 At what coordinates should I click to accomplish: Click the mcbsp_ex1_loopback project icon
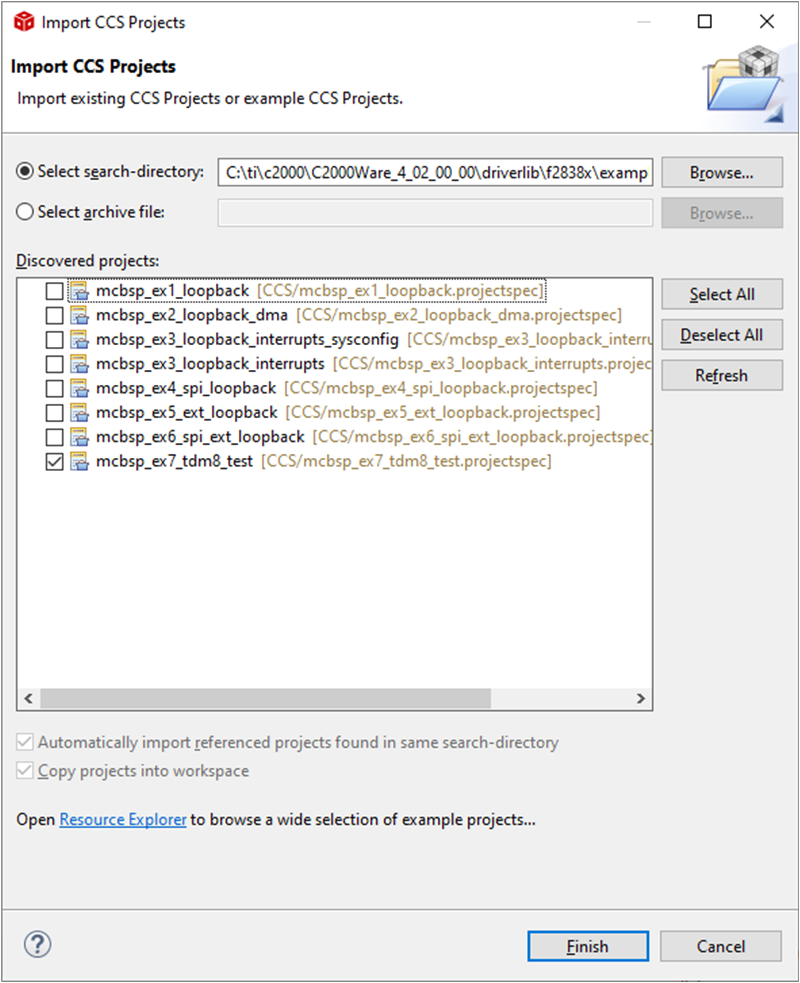pos(79,290)
